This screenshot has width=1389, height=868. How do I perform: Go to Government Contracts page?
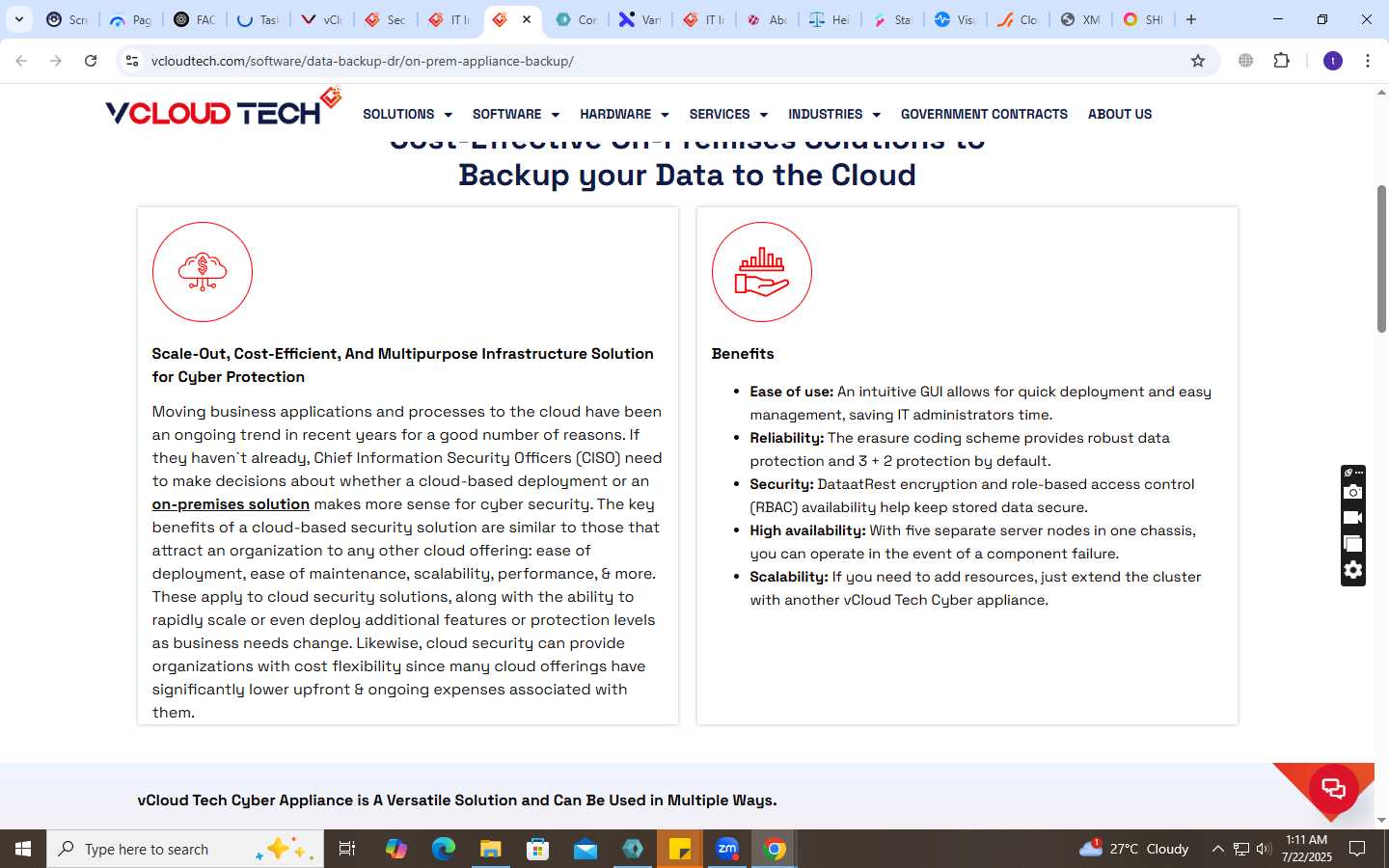coord(984,114)
